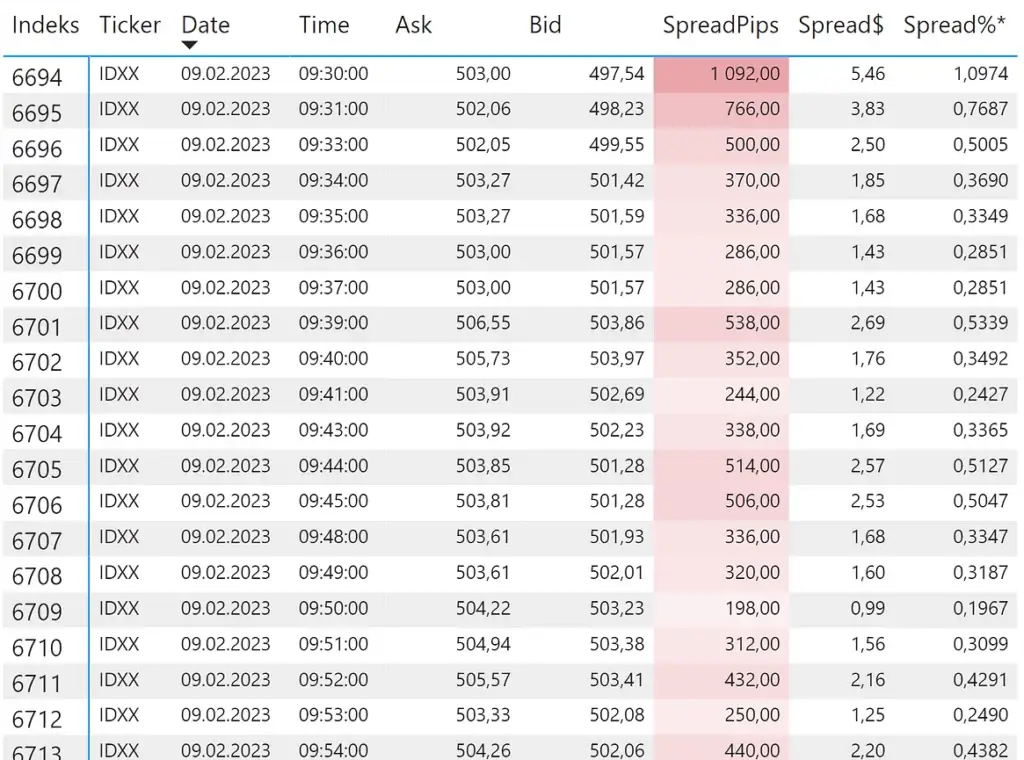Image resolution: width=1024 pixels, height=760 pixels.
Task: Click the Spread$ column header
Action: [840, 25]
